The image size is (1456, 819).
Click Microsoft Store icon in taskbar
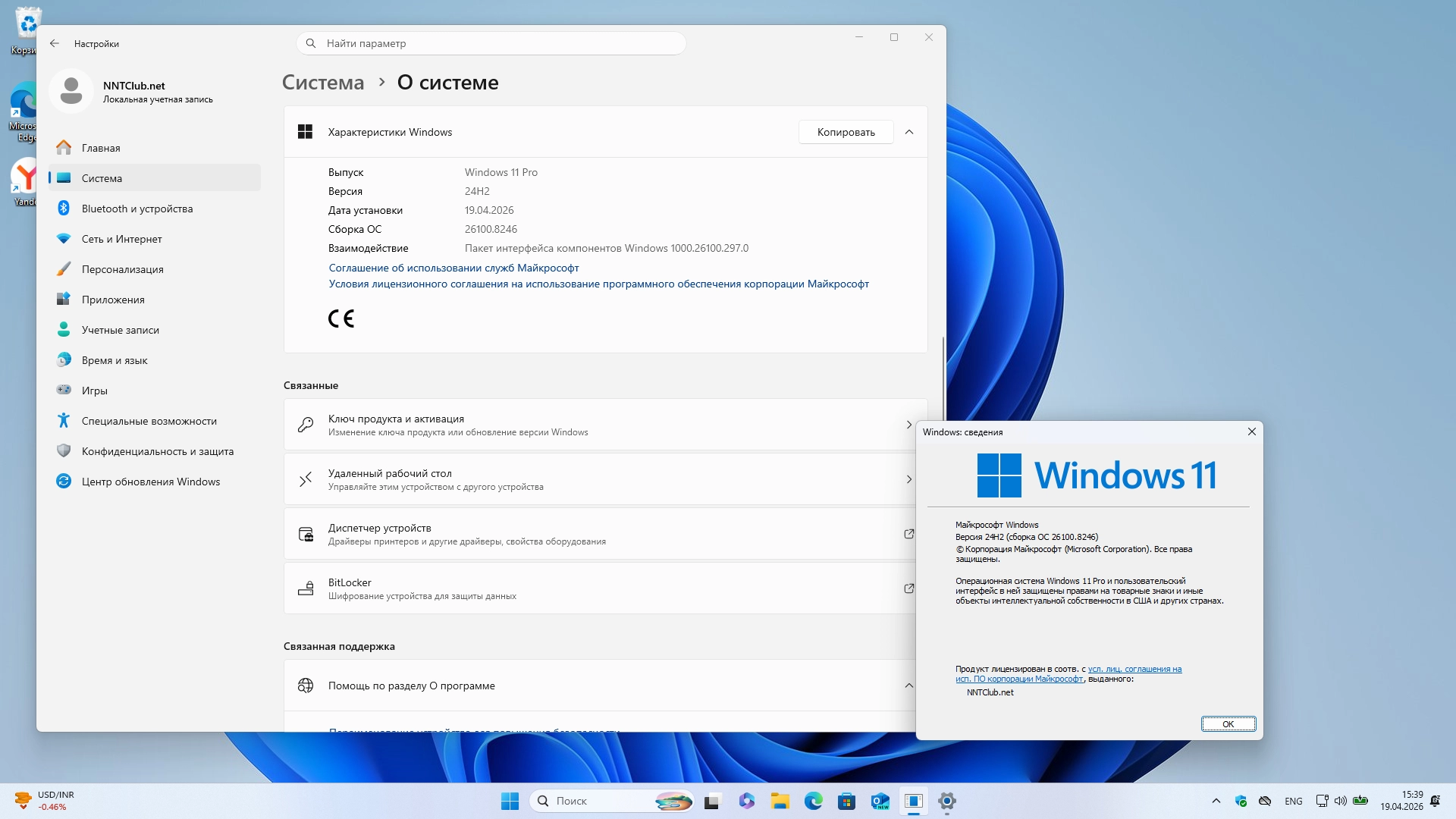click(846, 801)
